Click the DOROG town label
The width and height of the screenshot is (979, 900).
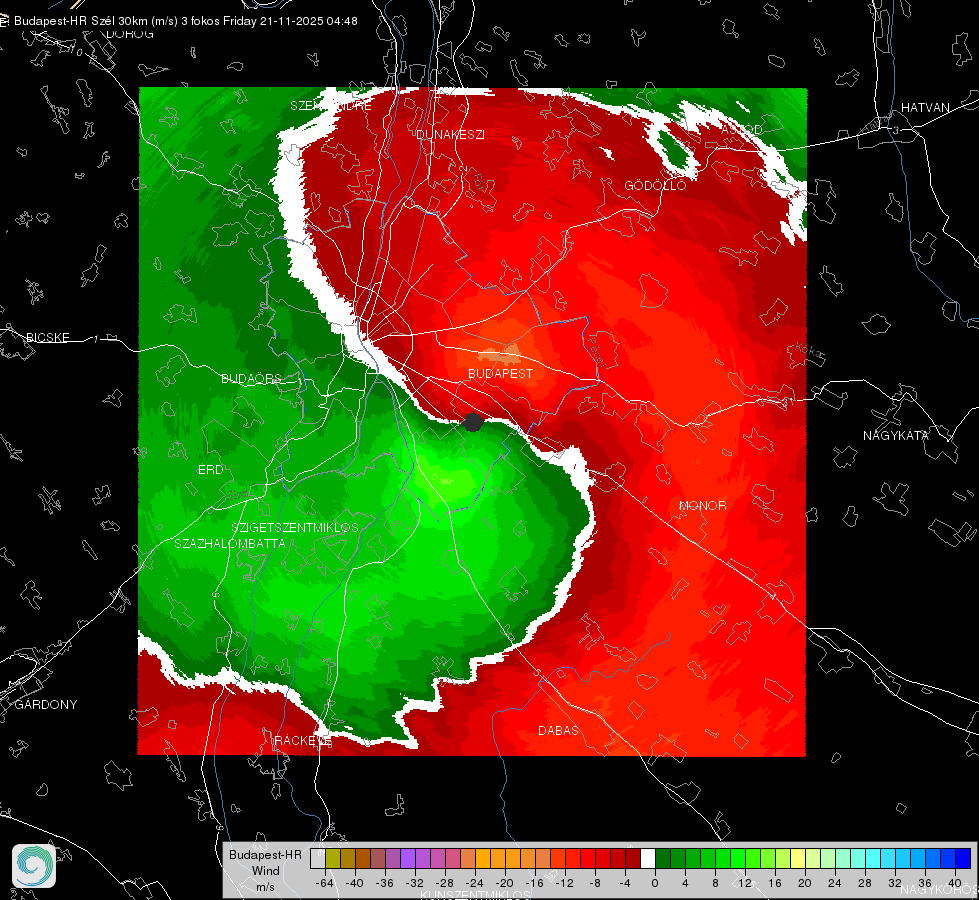tap(130, 34)
